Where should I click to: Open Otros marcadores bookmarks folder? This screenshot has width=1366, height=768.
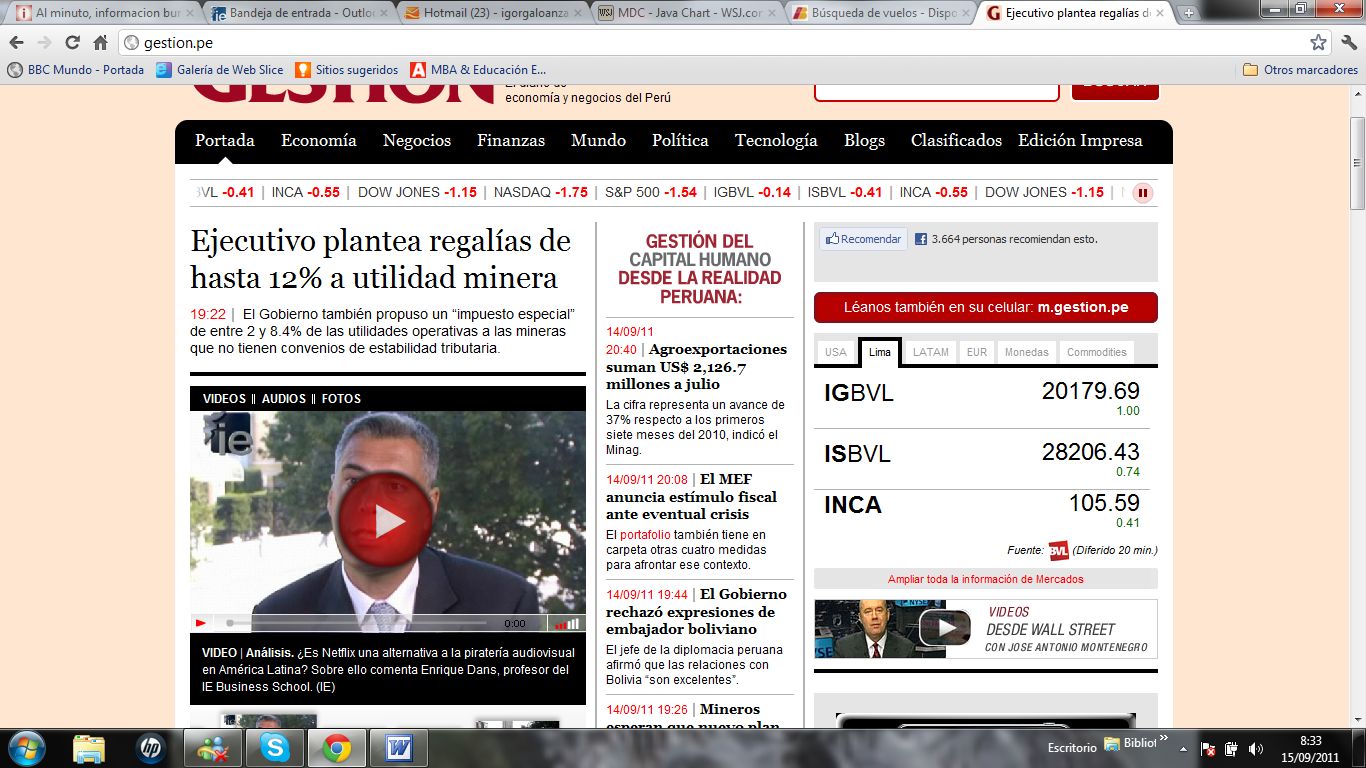[1300, 70]
